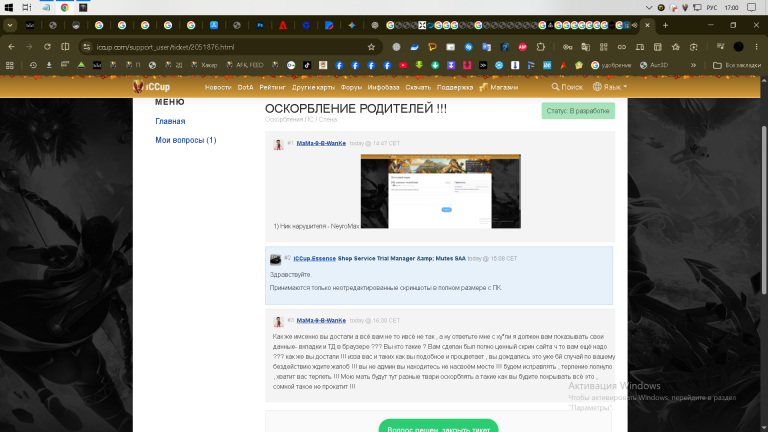Switch to the App Store tab

(x=214, y=25)
